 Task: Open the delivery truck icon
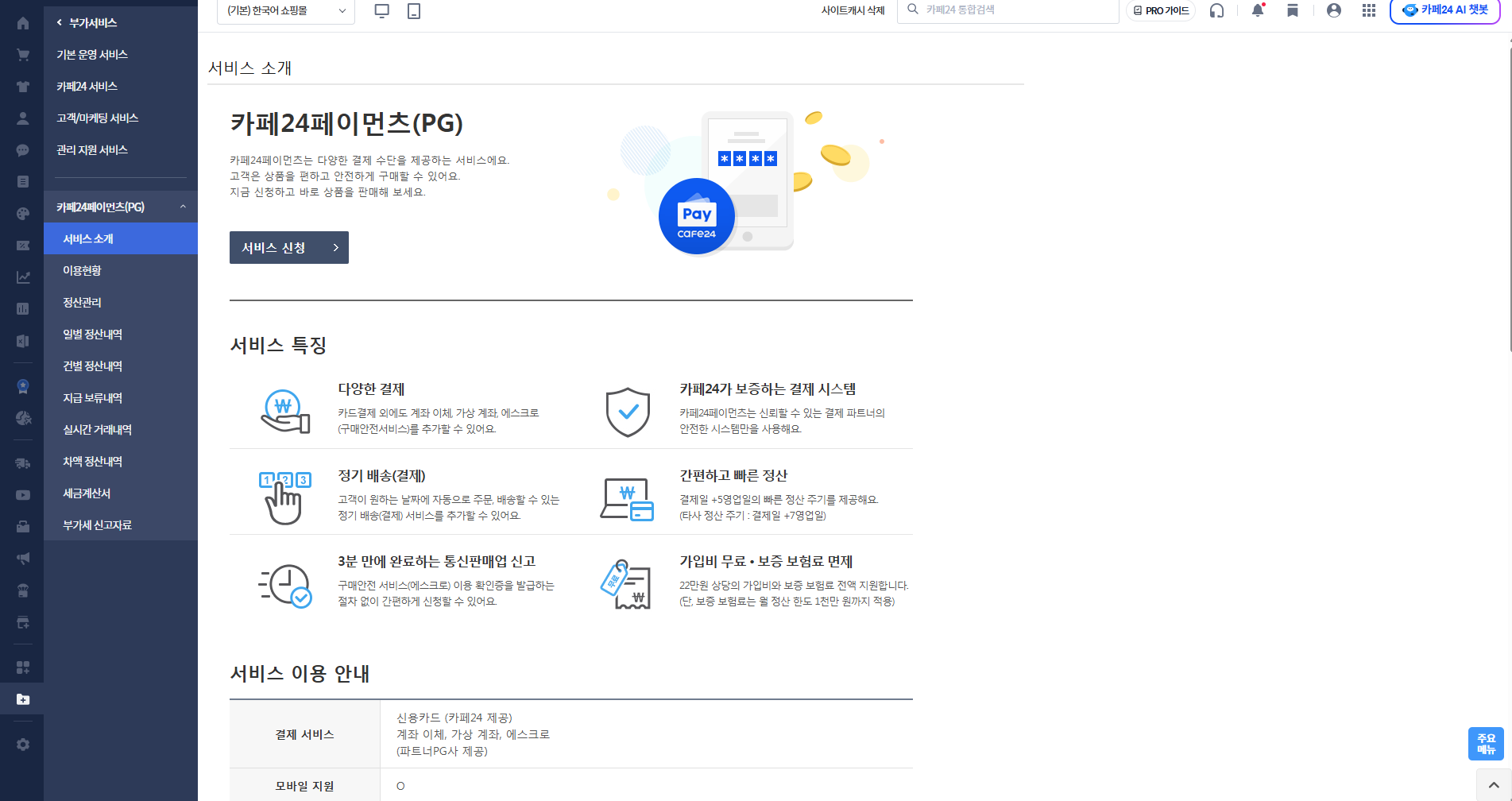tap(22, 463)
